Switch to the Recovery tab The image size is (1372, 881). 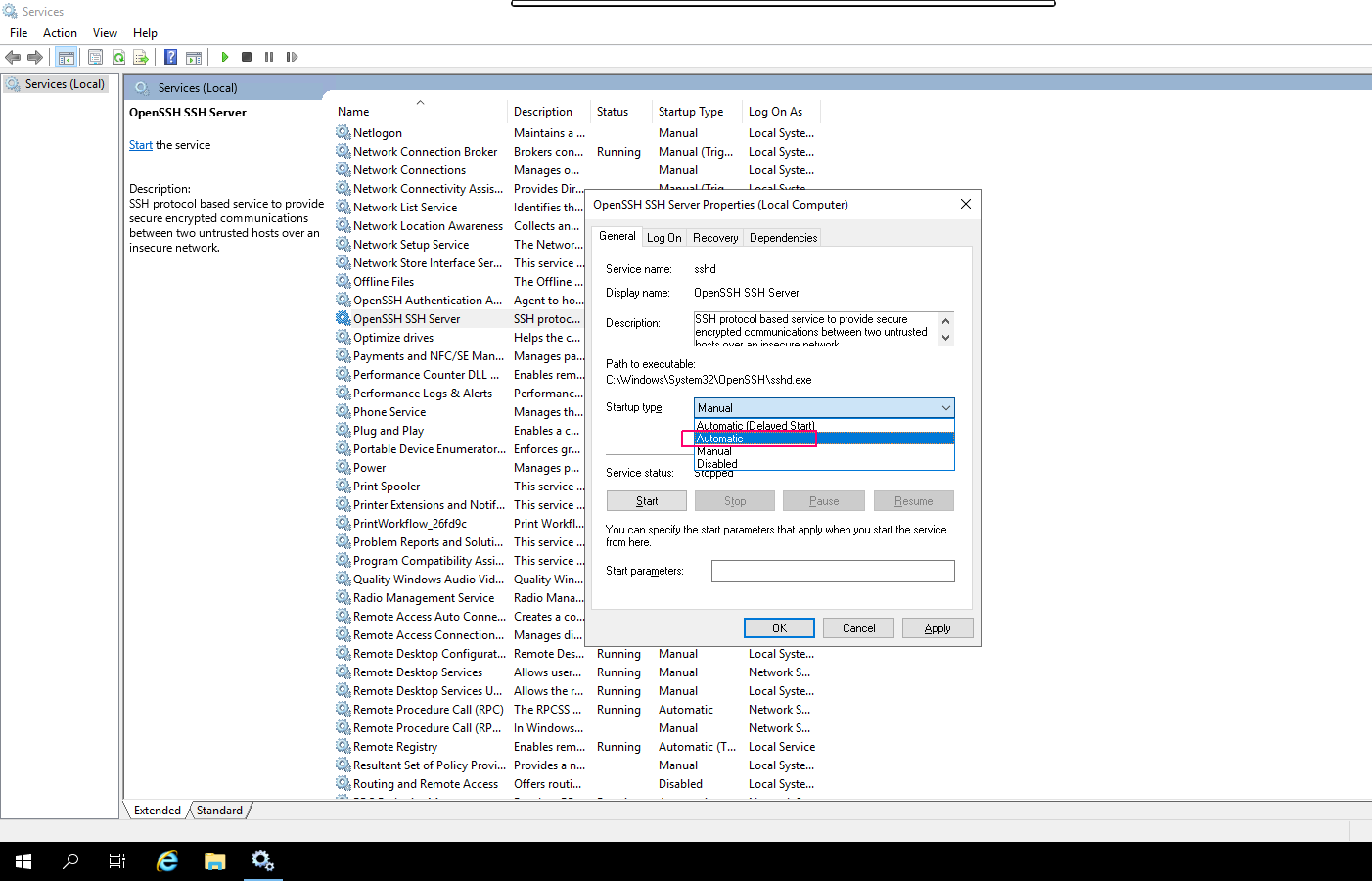715,238
